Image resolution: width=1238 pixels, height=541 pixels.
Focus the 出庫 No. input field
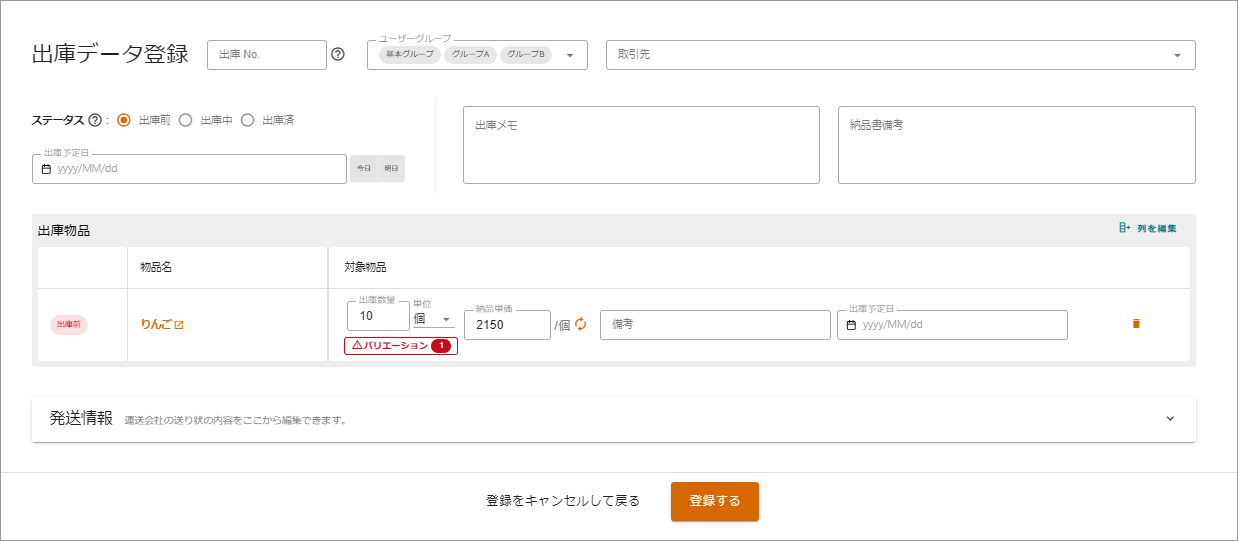267,55
